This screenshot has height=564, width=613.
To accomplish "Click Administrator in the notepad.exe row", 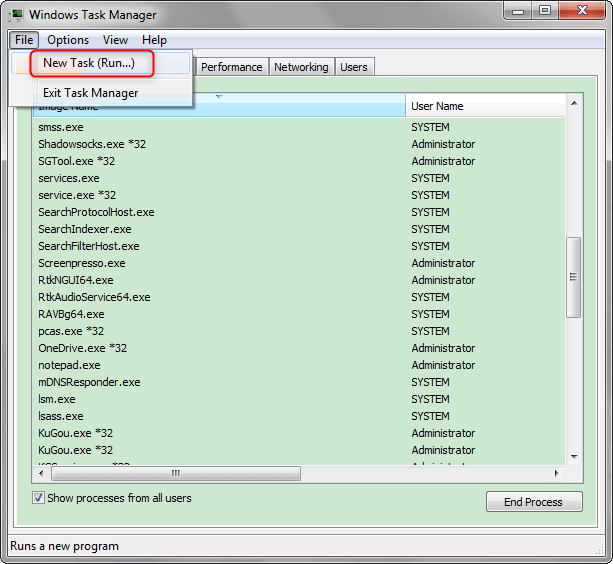I will (443, 365).
